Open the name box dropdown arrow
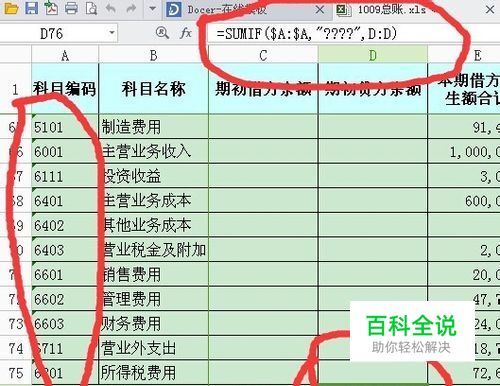 pos(112,33)
